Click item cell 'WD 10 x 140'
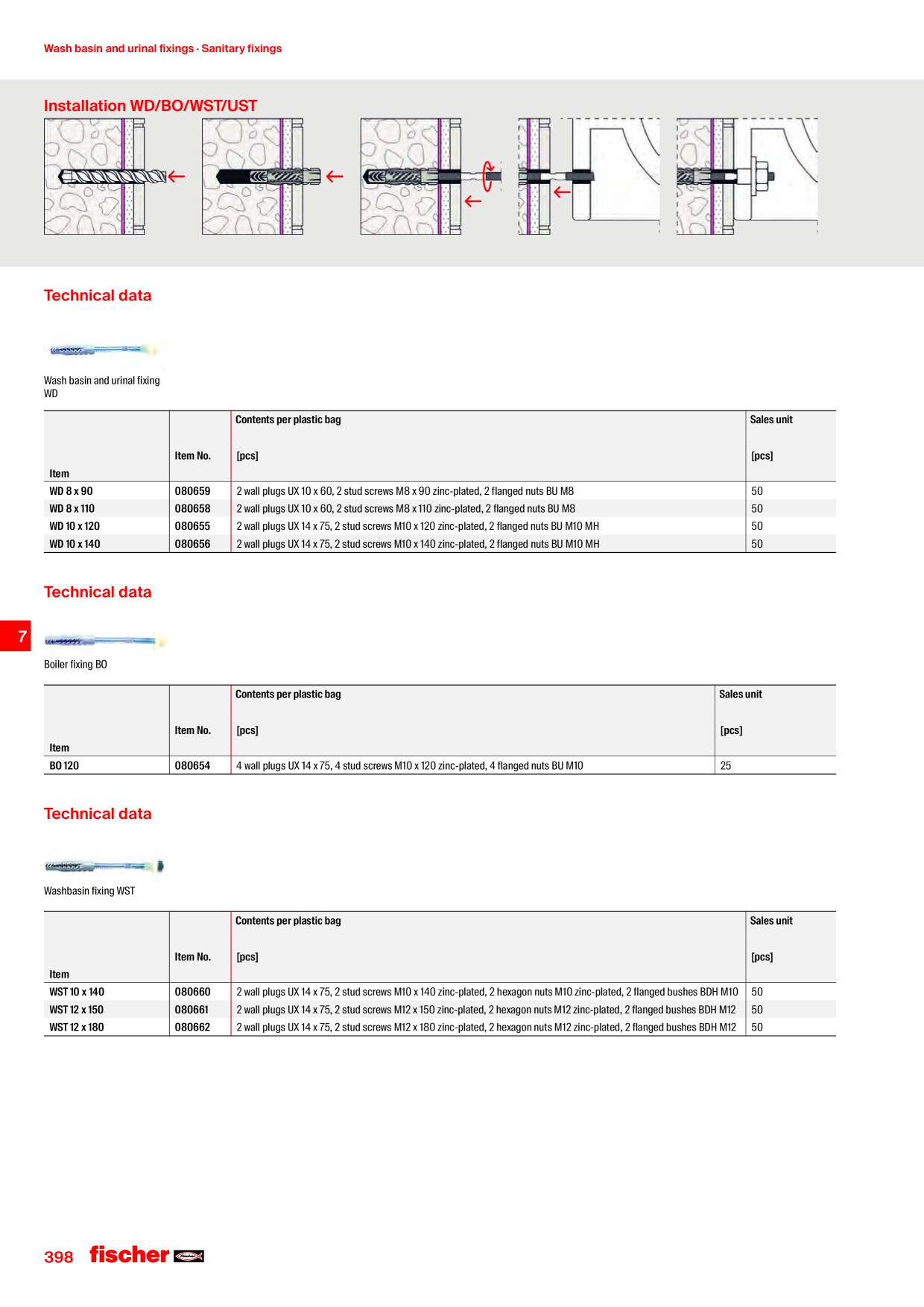This screenshot has height=1307, width=924. tap(75, 544)
